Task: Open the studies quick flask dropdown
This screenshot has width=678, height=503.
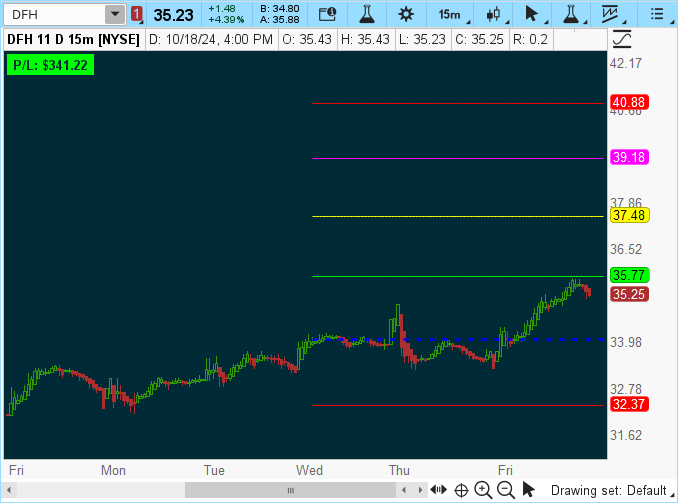Action: pos(571,14)
